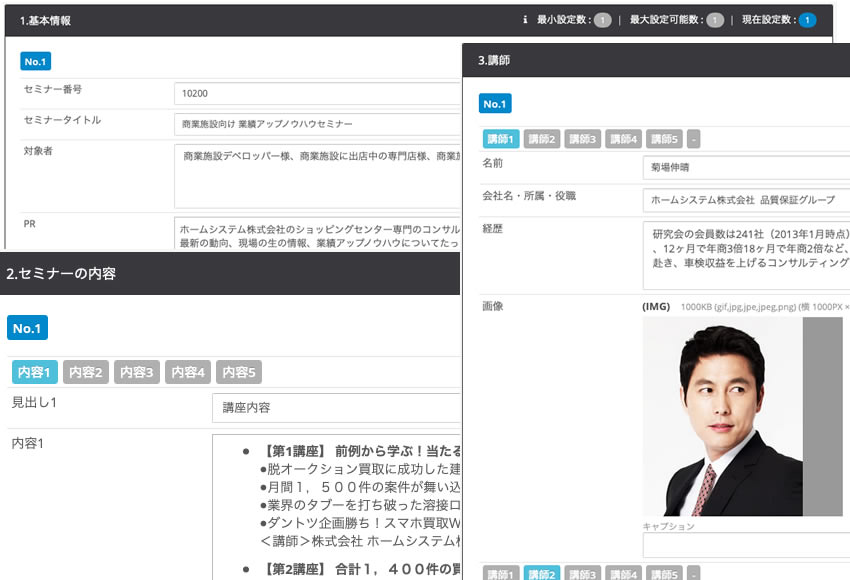Click the info icon in the 基本情報 header
The width and height of the screenshot is (850, 580).
[x=525, y=20]
